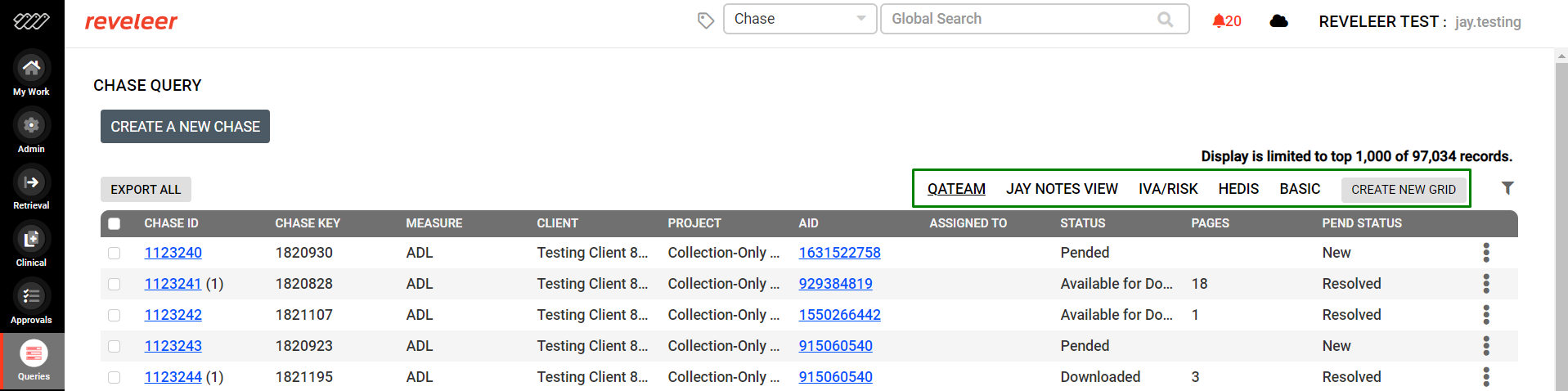The width and height of the screenshot is (1568, 391).
Task: Toggle the select-all checkbox in header
Action: 115,223
